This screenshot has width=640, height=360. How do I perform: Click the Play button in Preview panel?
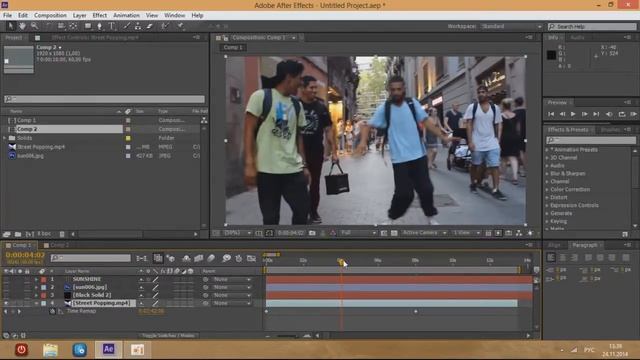point(573,114)
